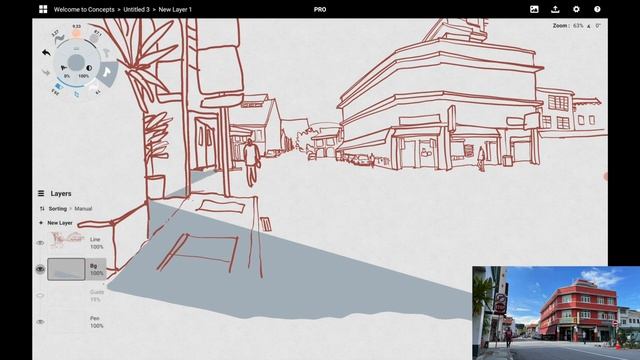This screenshot has width=640, height=360.
Task: Click the Guide layer name
Action: [97, 292]
